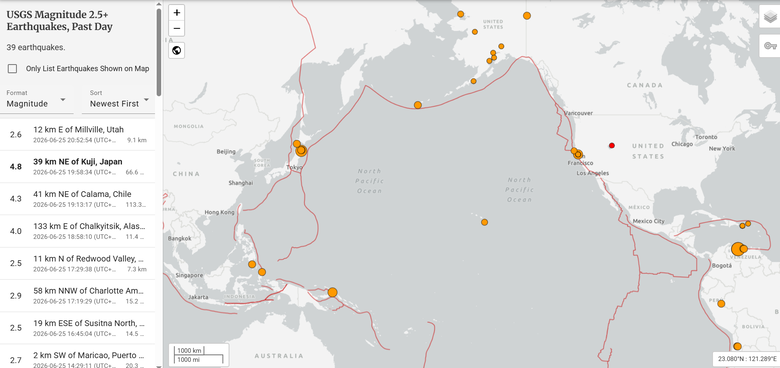Open the Format Magnitude dropdown
The image size is (780, 368).
click(37, 99)
